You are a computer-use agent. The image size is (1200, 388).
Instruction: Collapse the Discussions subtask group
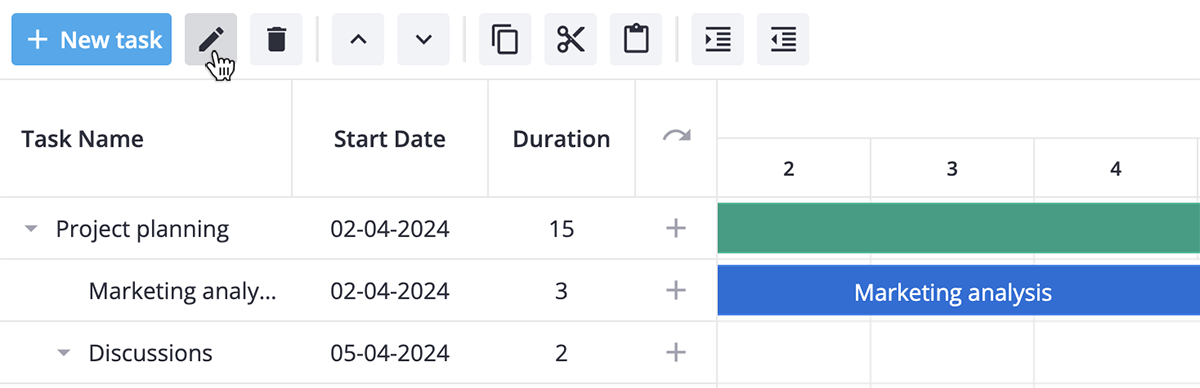click(64, 353)
